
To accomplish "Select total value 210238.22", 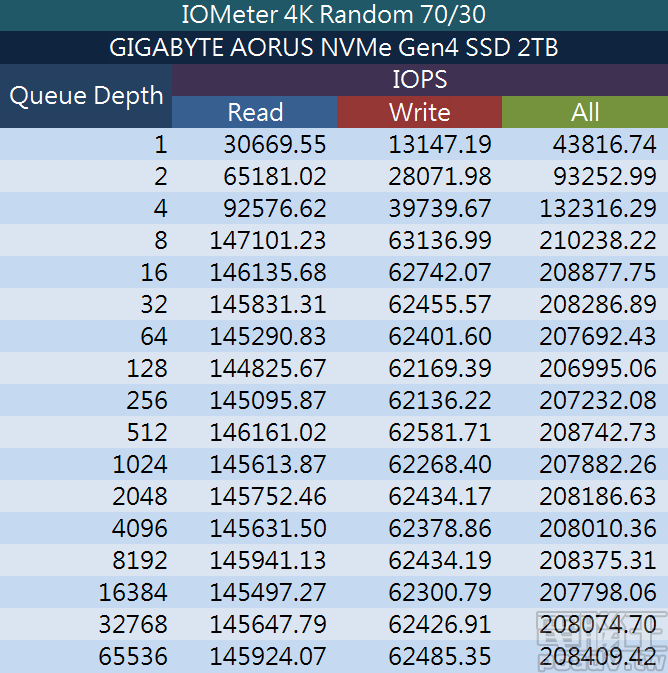I will click(598, 240).
